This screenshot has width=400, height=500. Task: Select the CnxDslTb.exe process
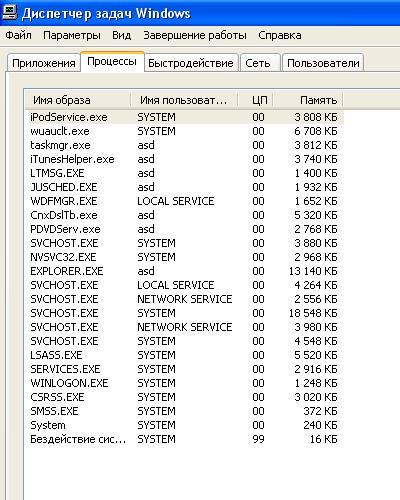tap(184, 215)
